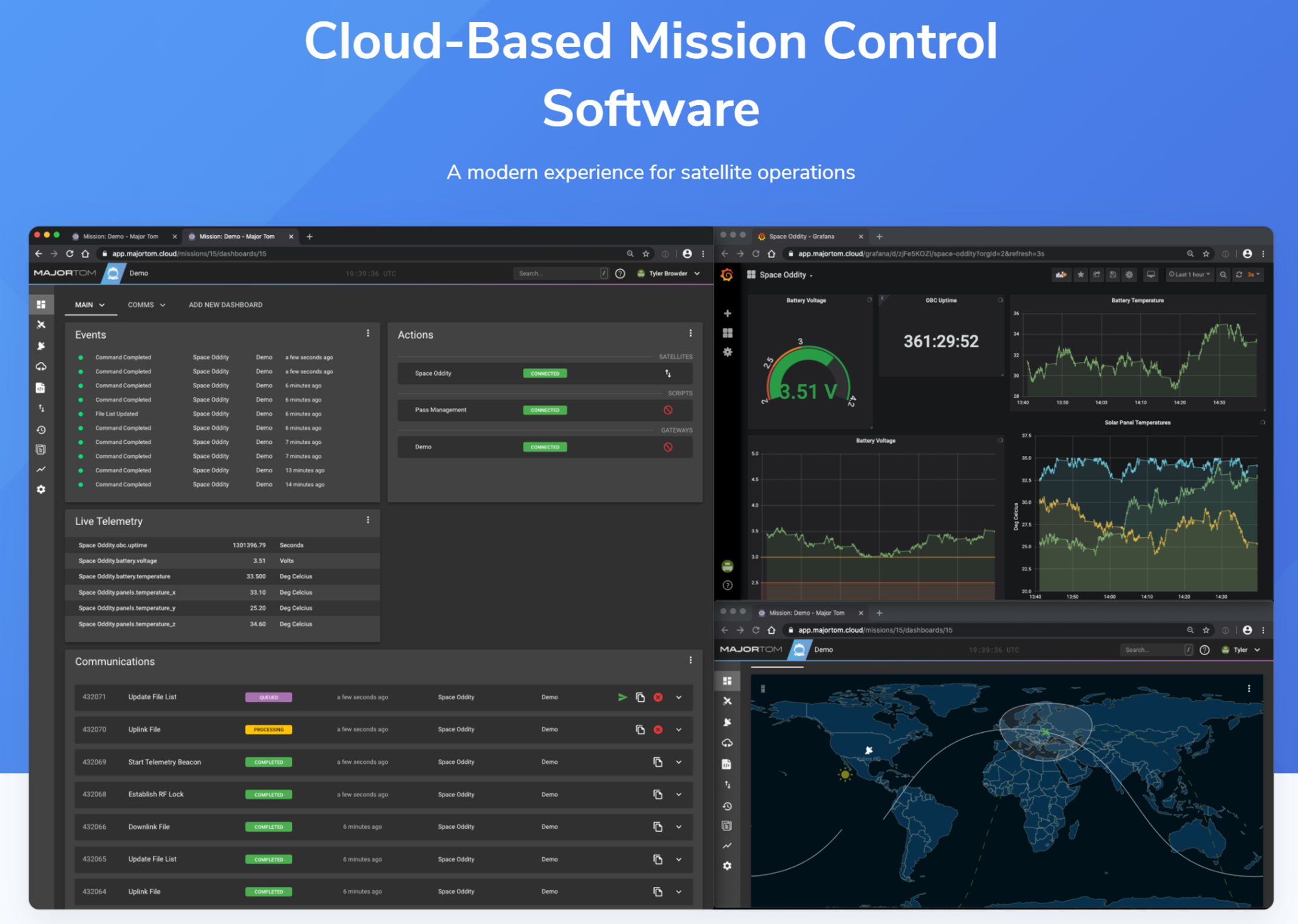This screenshot has width=1298, height=924.
Task: Click the Kubos HQ ground station on map
Action: coord(869,752)
